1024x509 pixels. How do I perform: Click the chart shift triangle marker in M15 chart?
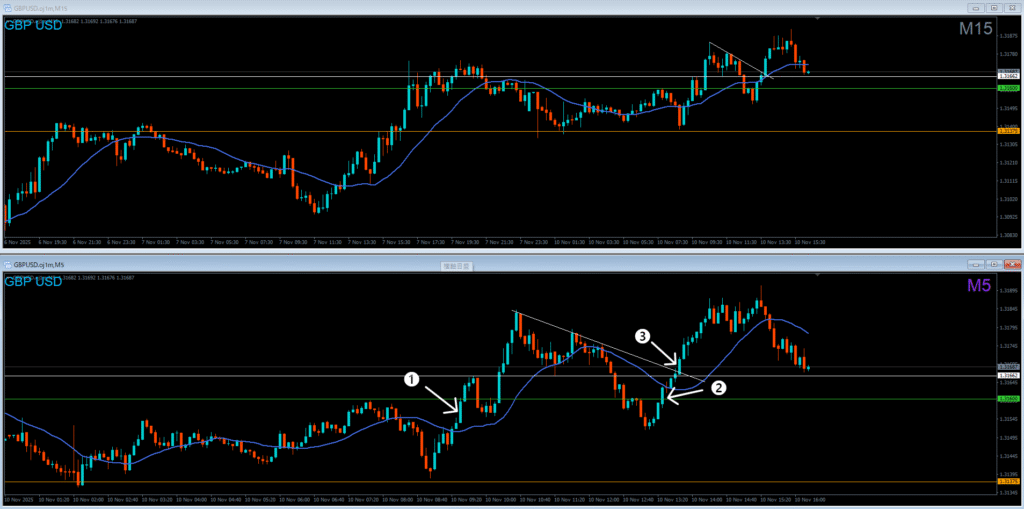tap(816, 18)
